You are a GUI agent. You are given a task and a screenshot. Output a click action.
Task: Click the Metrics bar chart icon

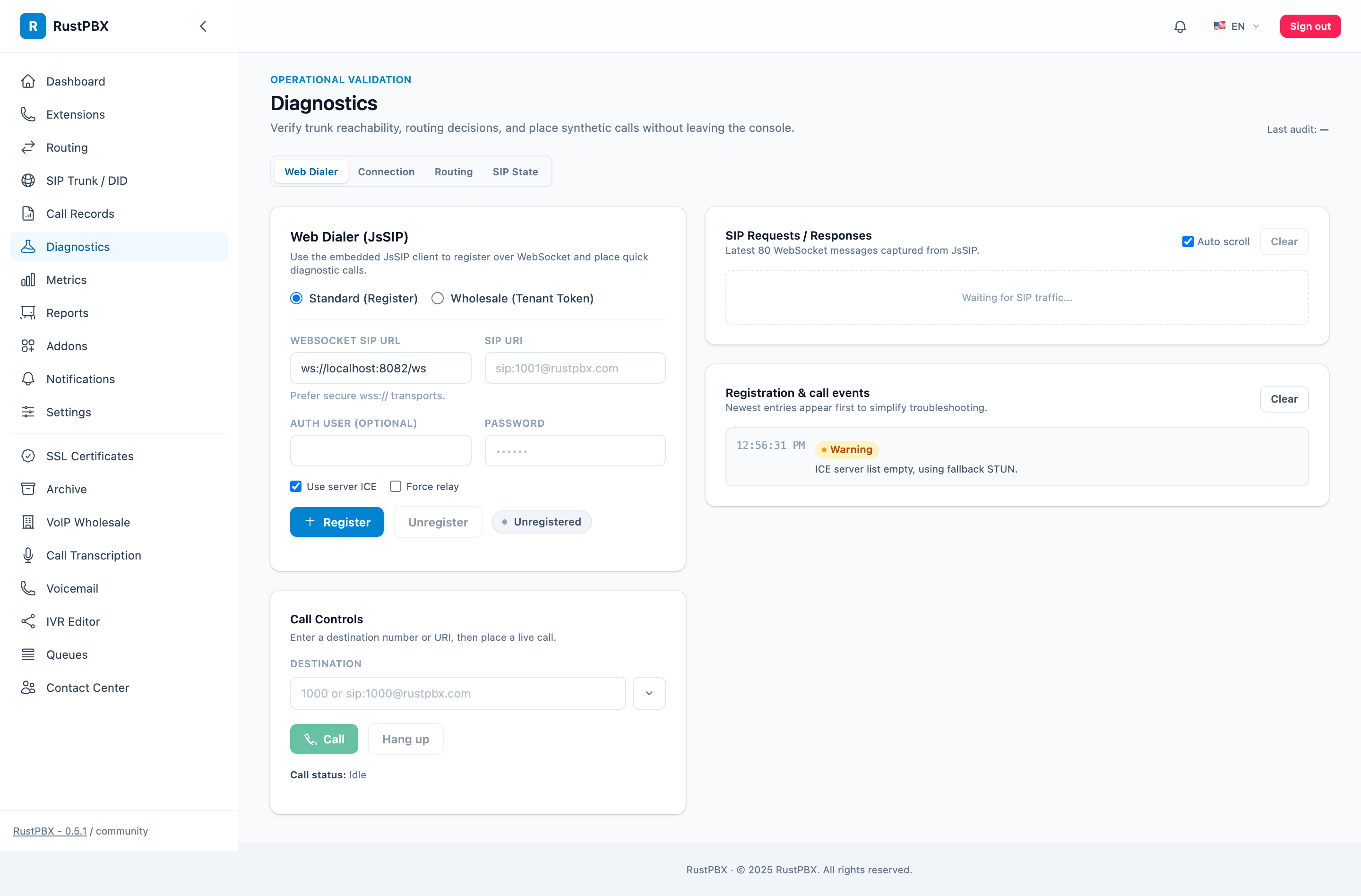(28, 280)
